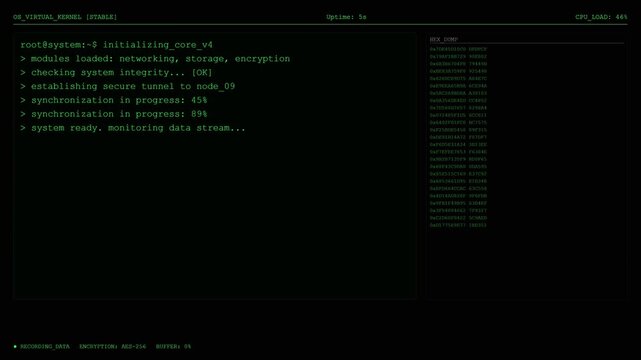Click the ENCRYPTION: AES-256 status entry
This screenshot has height=360, width=641.
pyautogui.click(x=112, y=347)
